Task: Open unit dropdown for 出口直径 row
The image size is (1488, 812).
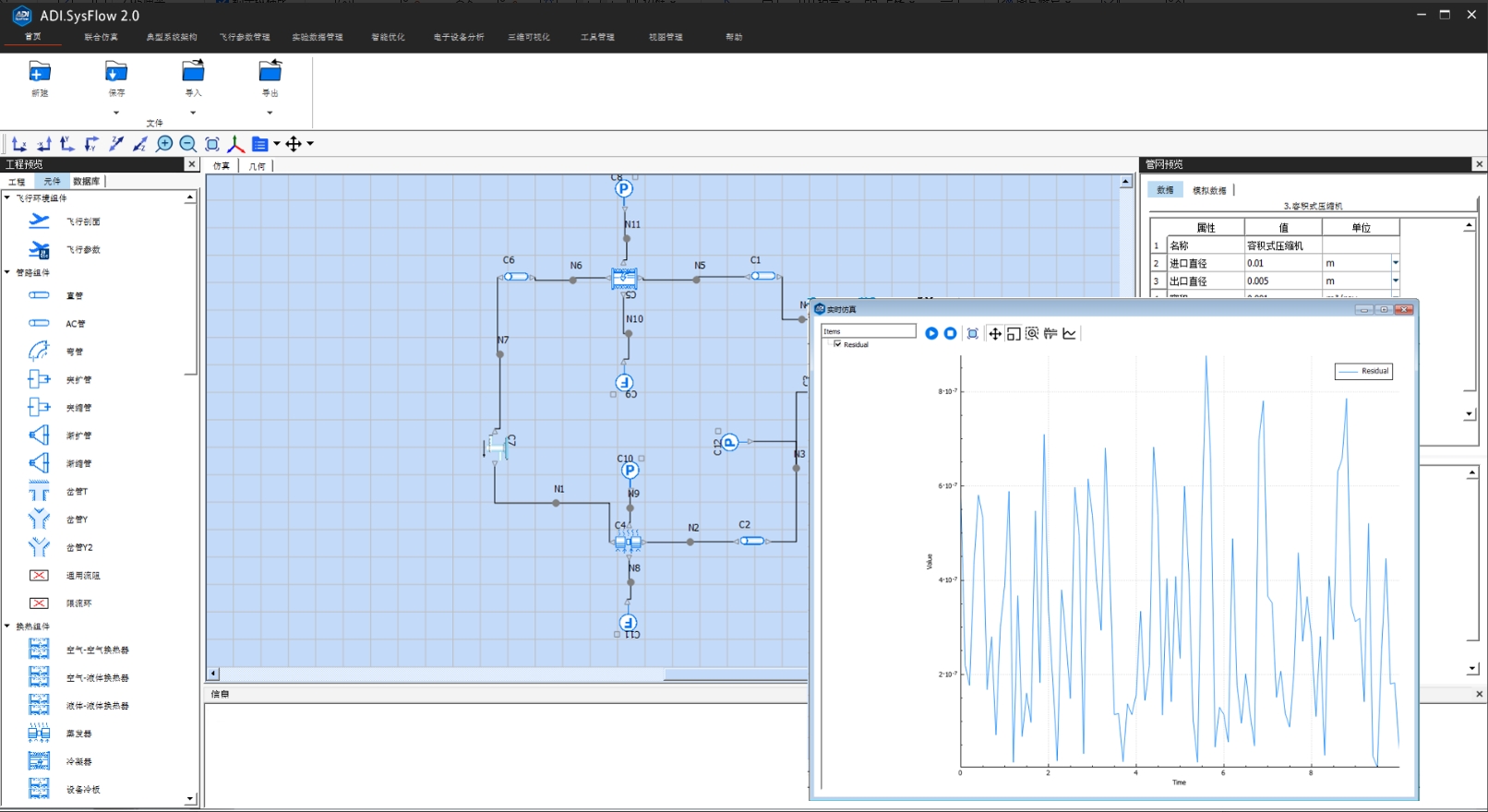Action: [1395, 281]
